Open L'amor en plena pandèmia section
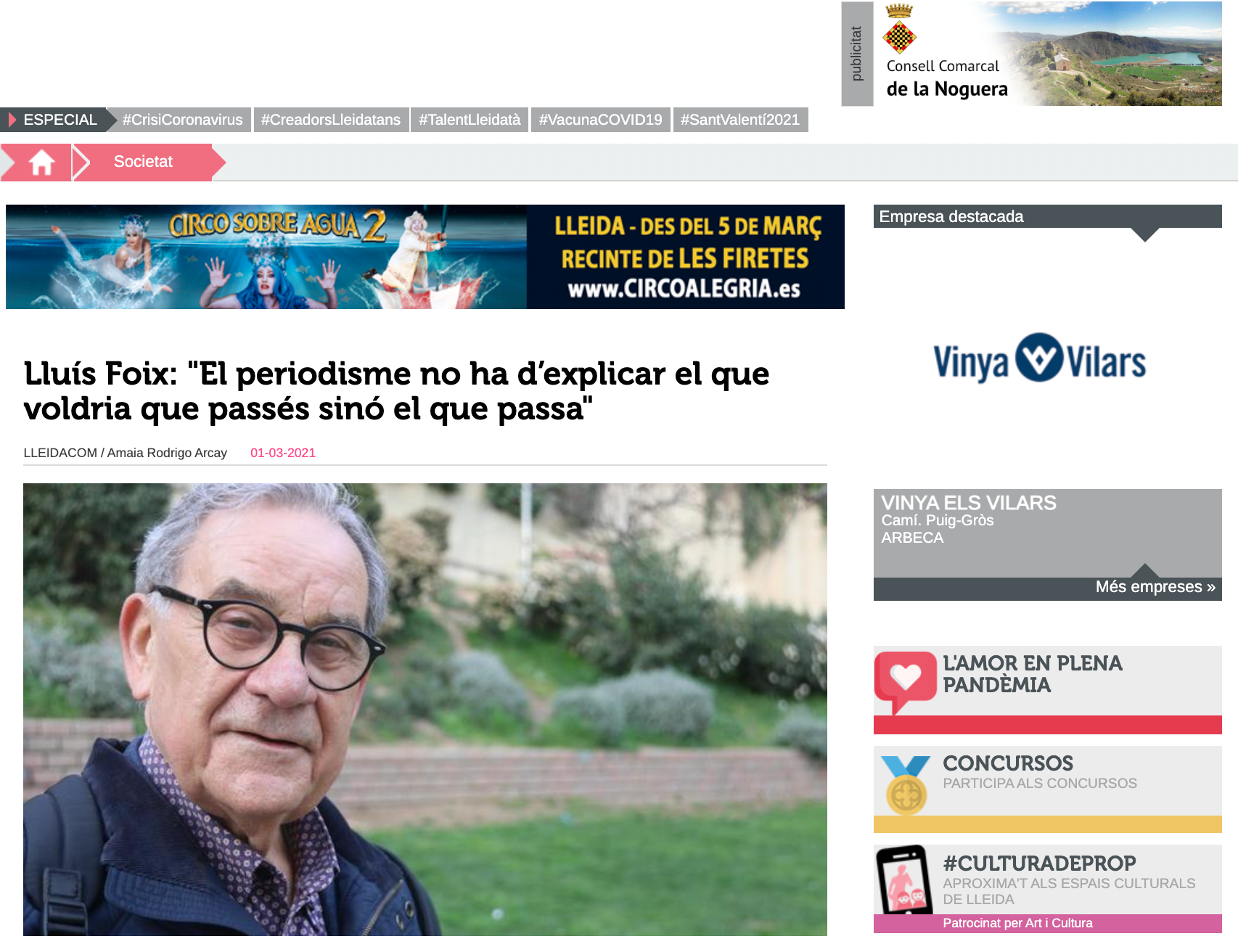This screenshot has width=1238, height=952. point(1032,674)
